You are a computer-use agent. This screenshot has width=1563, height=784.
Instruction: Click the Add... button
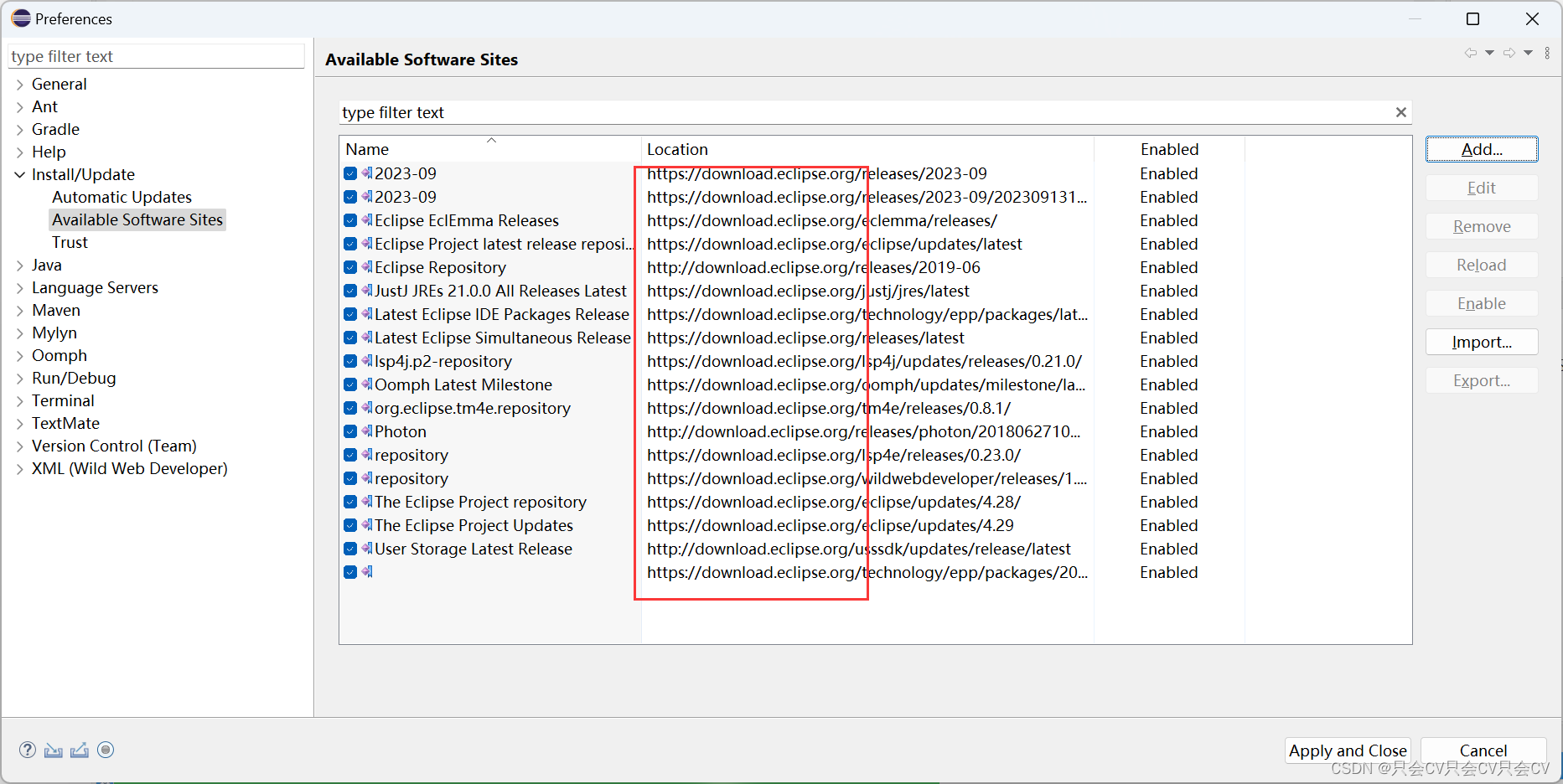1482,149
